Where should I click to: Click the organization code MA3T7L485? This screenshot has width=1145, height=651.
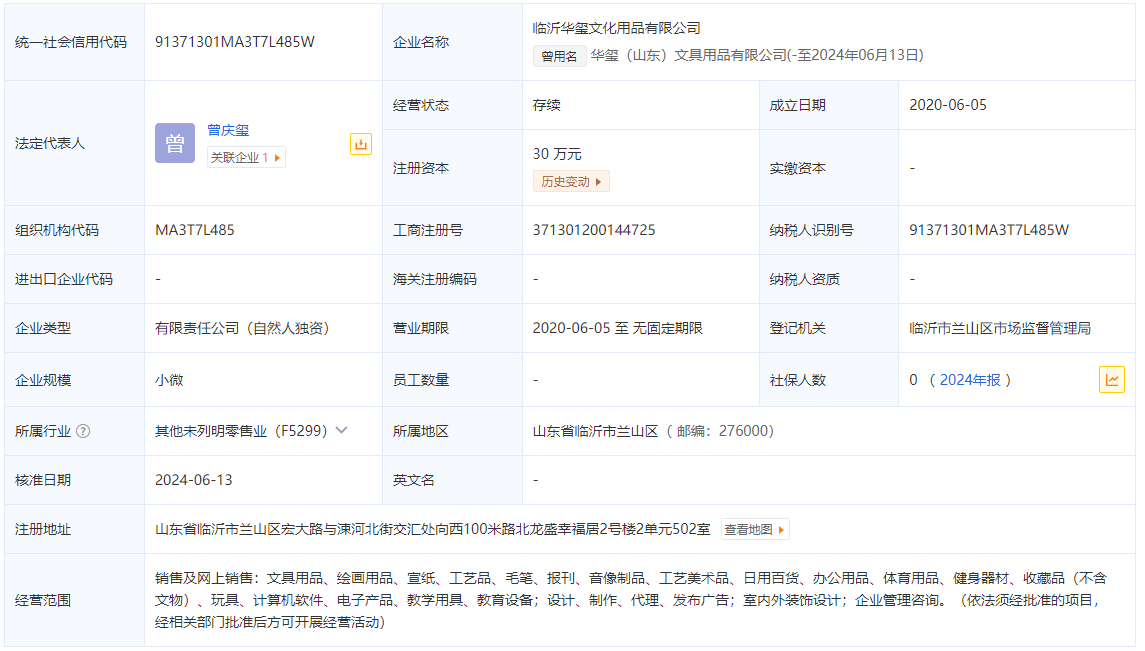[195, 230]
